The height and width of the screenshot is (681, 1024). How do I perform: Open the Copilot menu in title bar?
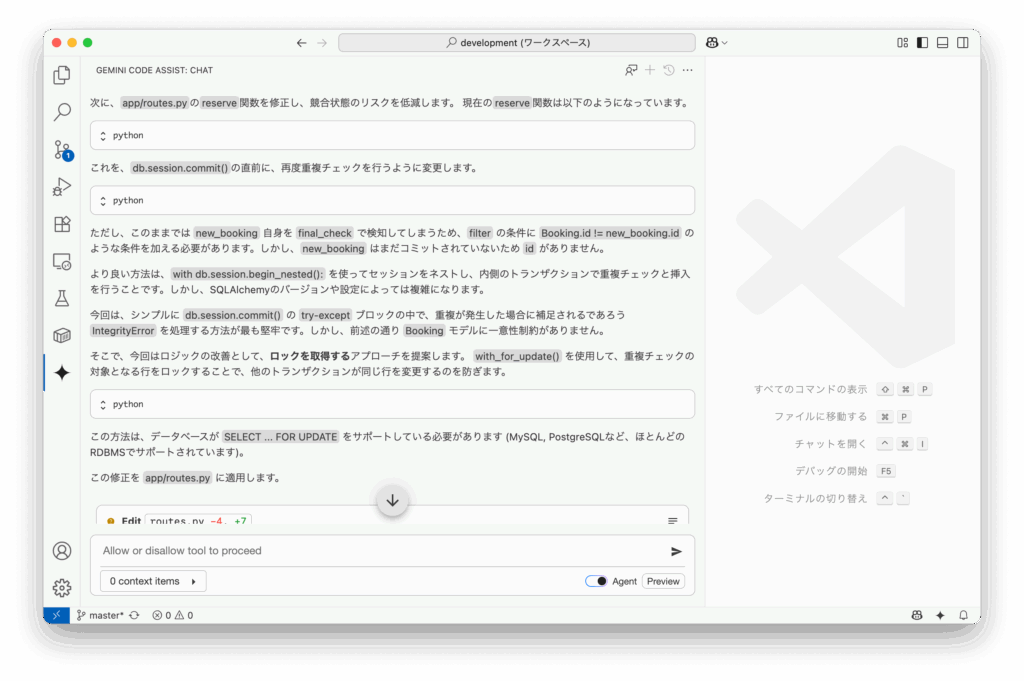pyautogui.click(x=716, y=42)
